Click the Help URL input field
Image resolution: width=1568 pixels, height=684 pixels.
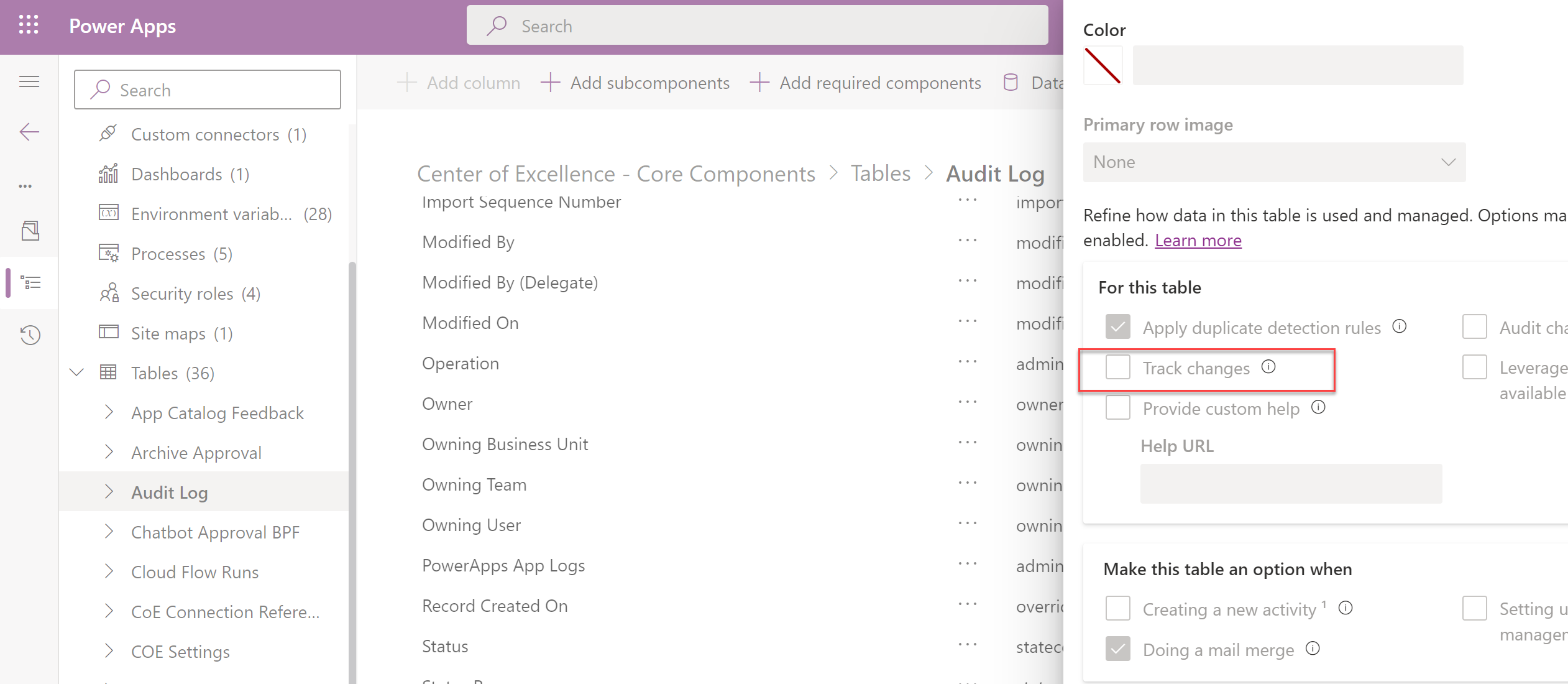(x=1291, y=484)
